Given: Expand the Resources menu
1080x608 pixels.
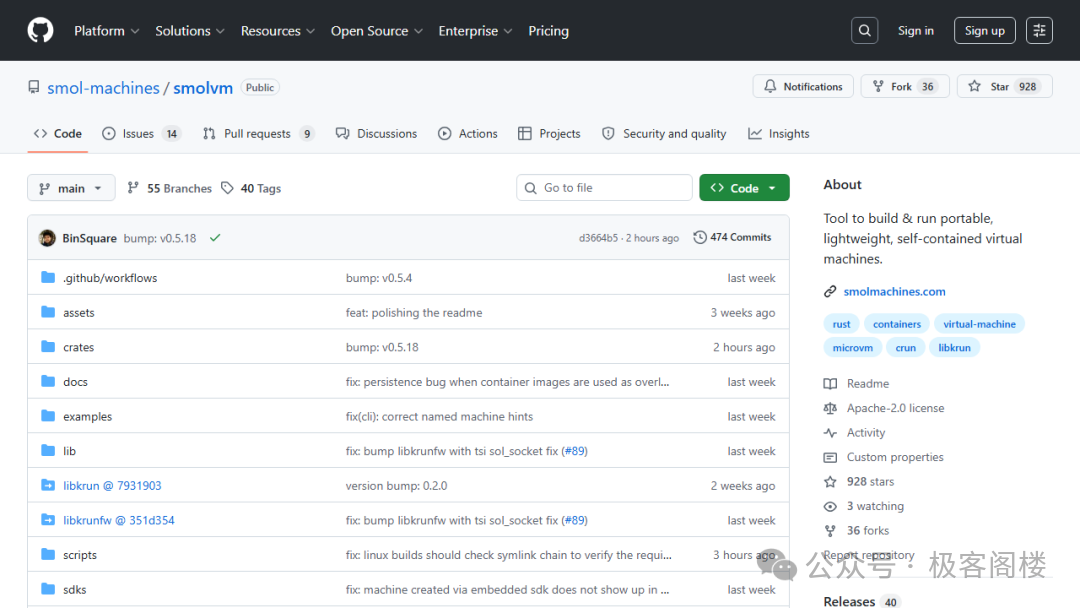Looking at the screenshot, I should (x=278, y=31).
